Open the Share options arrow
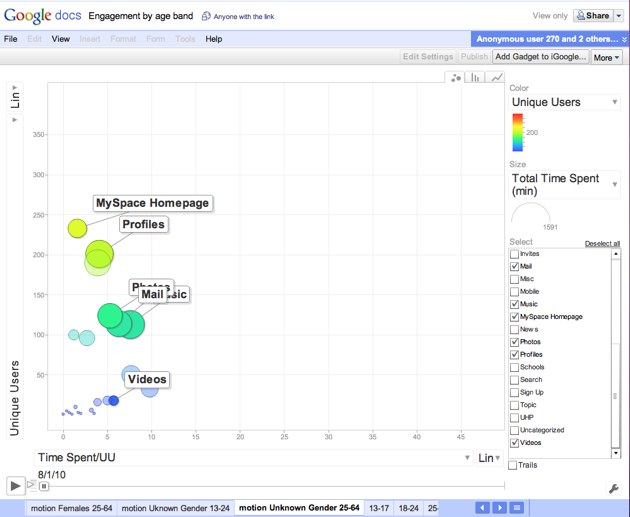630x517 pixels. click(x=619, y=16)
